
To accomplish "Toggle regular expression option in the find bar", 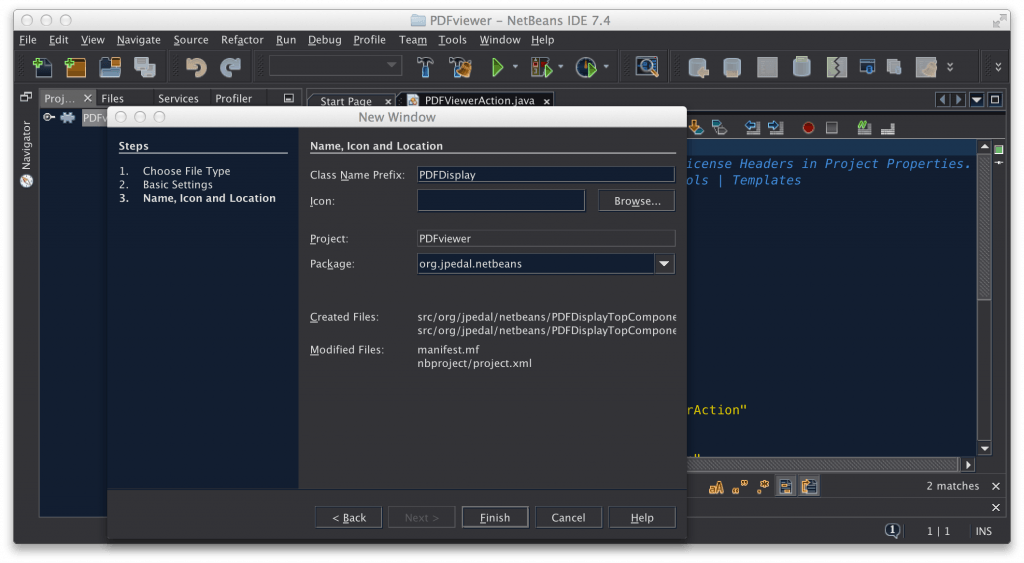I will tap(763, 487).
